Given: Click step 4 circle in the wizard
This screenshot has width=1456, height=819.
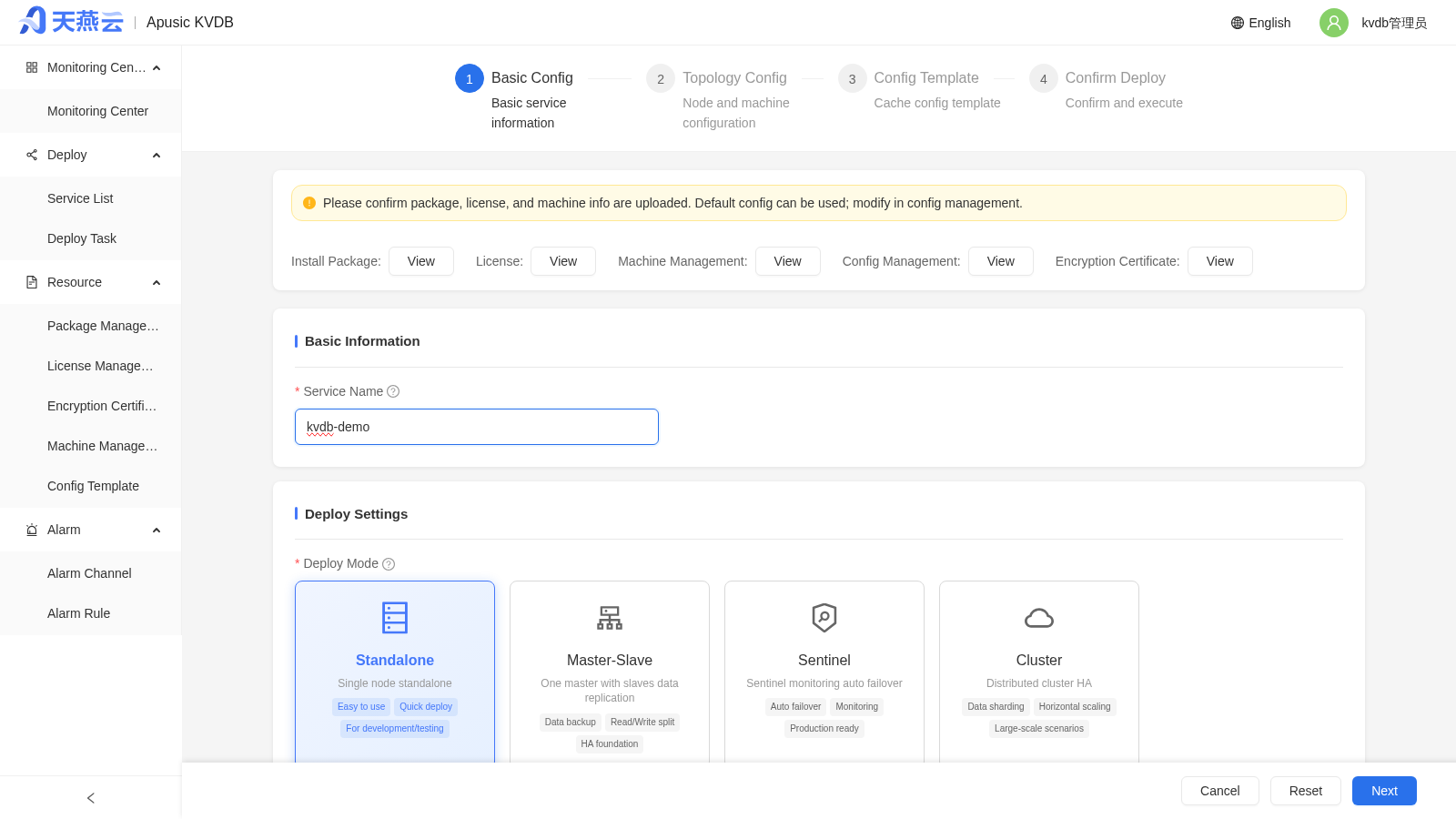Looking at the screenshot, I should point(1044,78).
